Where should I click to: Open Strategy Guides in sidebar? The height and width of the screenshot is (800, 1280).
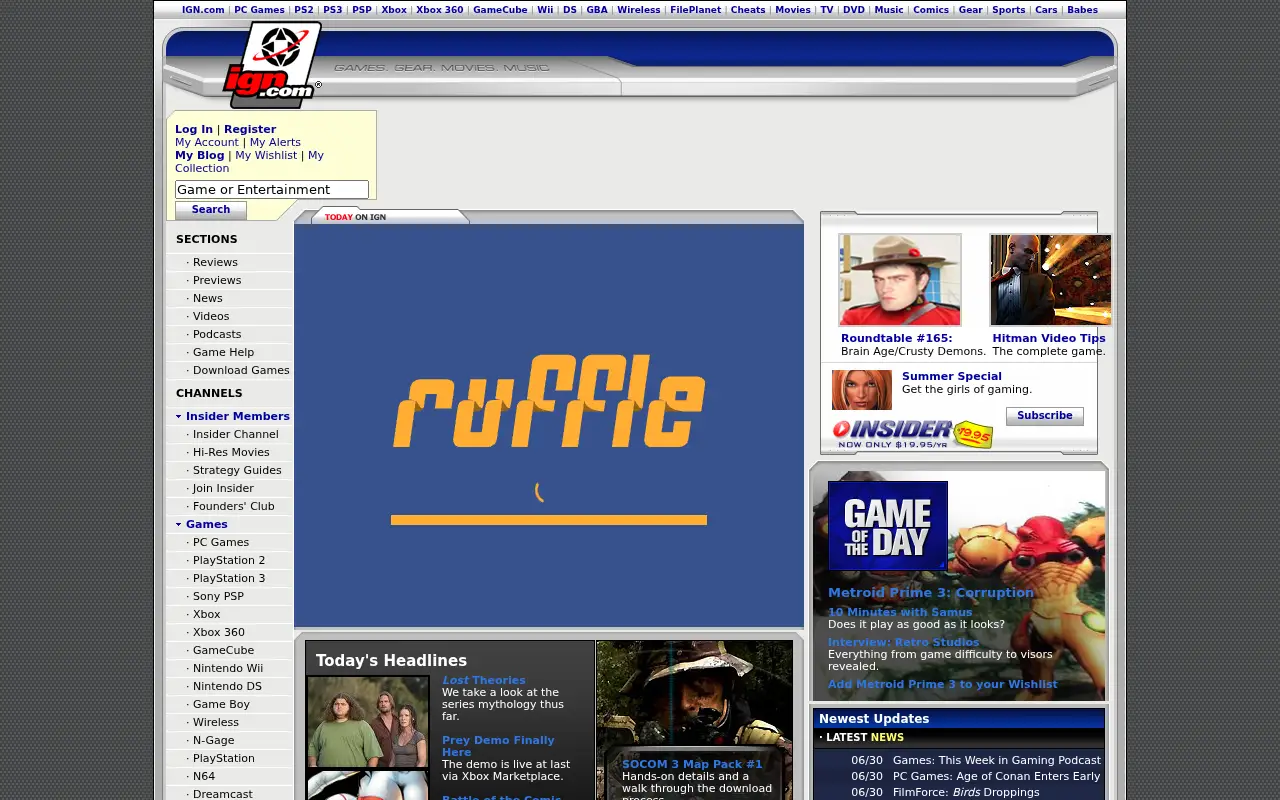click(x=237, y=470)
